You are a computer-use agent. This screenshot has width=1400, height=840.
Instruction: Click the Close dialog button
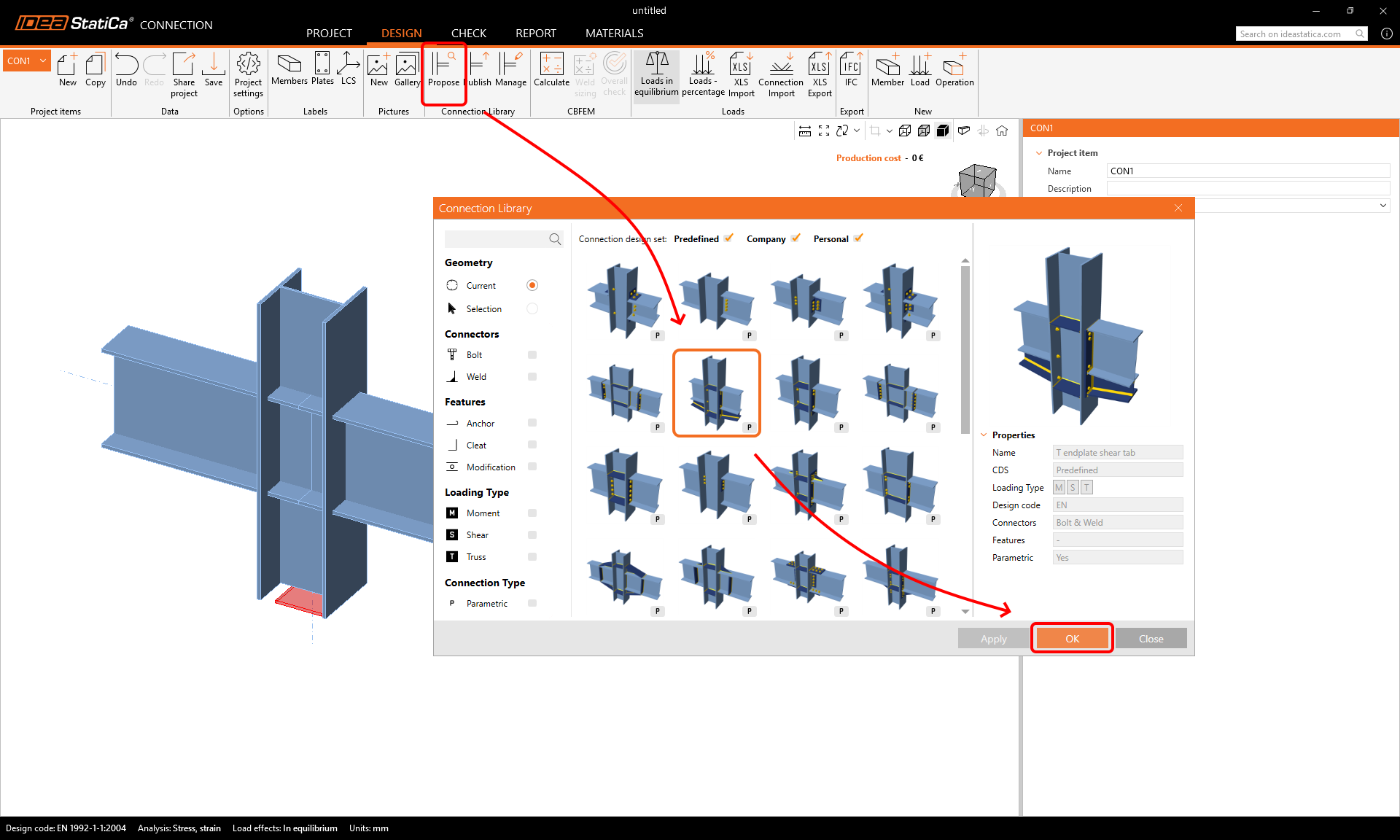coord(1151,639)
